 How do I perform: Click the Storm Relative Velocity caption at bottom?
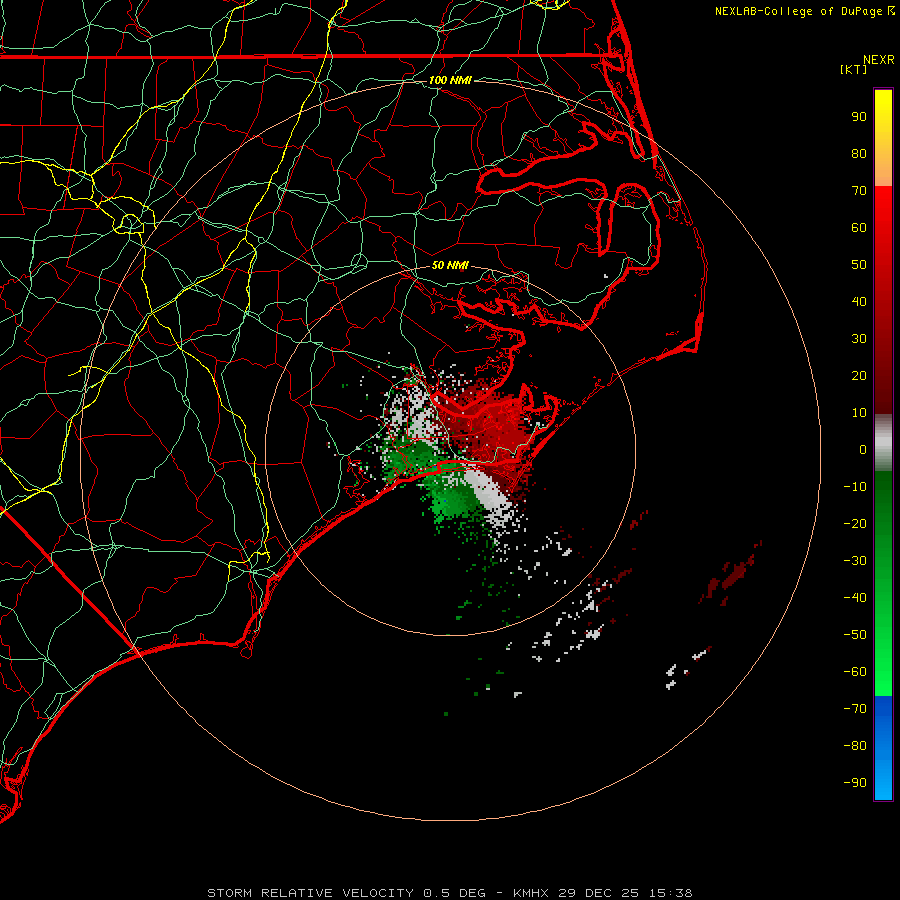point(450,893)
